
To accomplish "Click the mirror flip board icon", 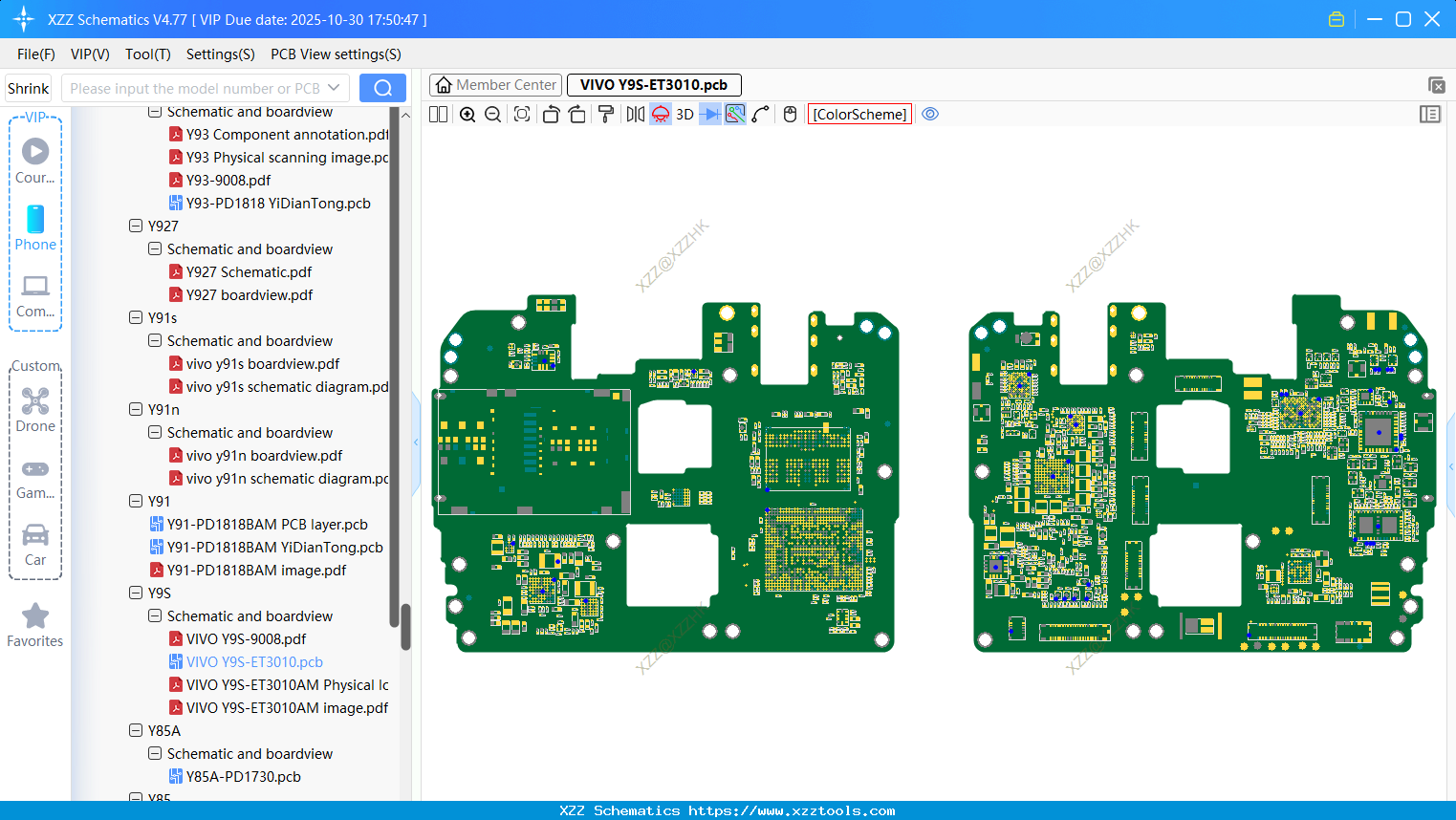I will (635, 115).
